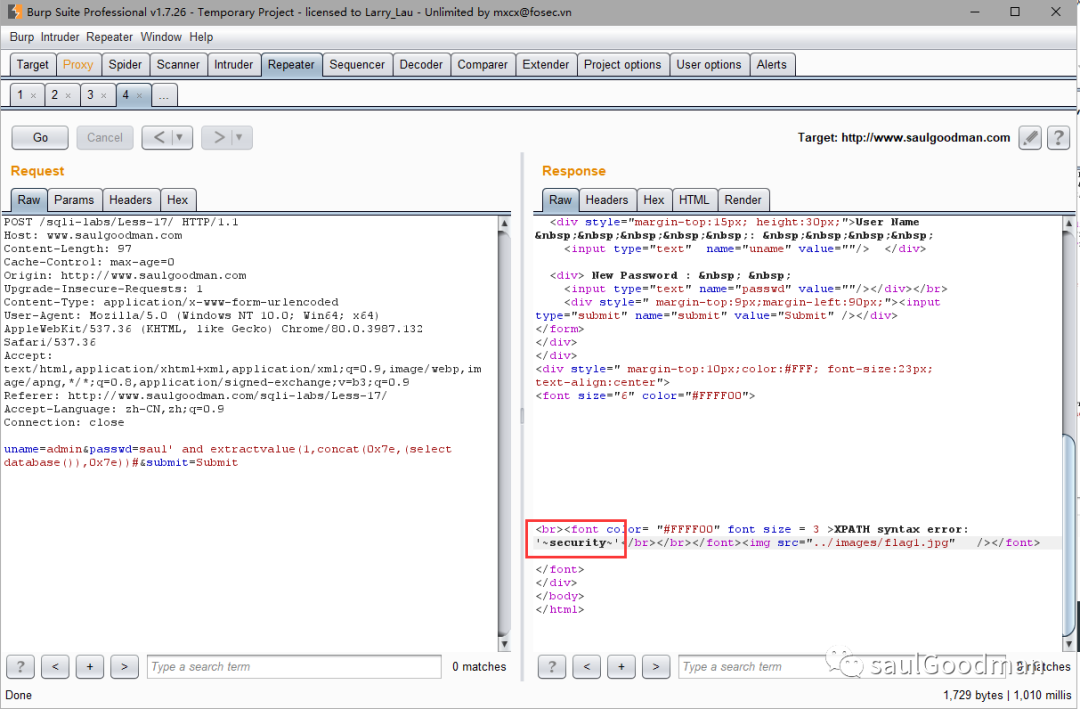Image resolution: width=1080 pixels, height=709 pixels.
Task: Switch to the Sequencer tool tab
Action: (357, 65)
